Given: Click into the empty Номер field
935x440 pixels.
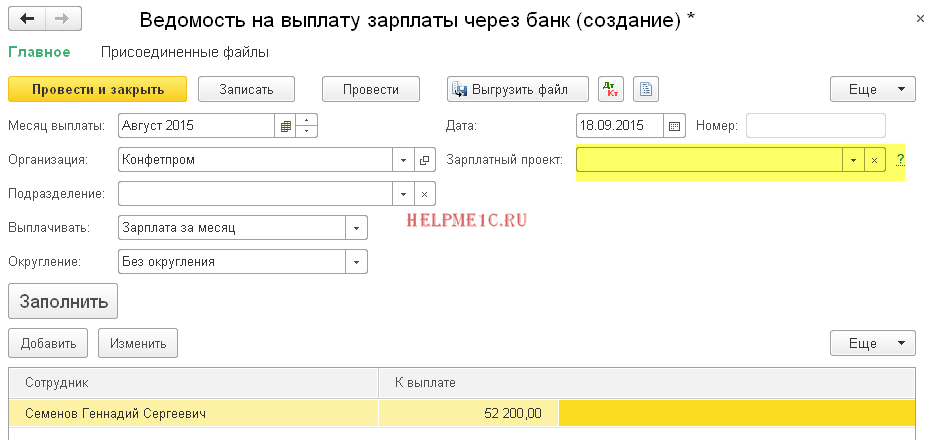Looking at the screenshot, I should pos(816,126).
